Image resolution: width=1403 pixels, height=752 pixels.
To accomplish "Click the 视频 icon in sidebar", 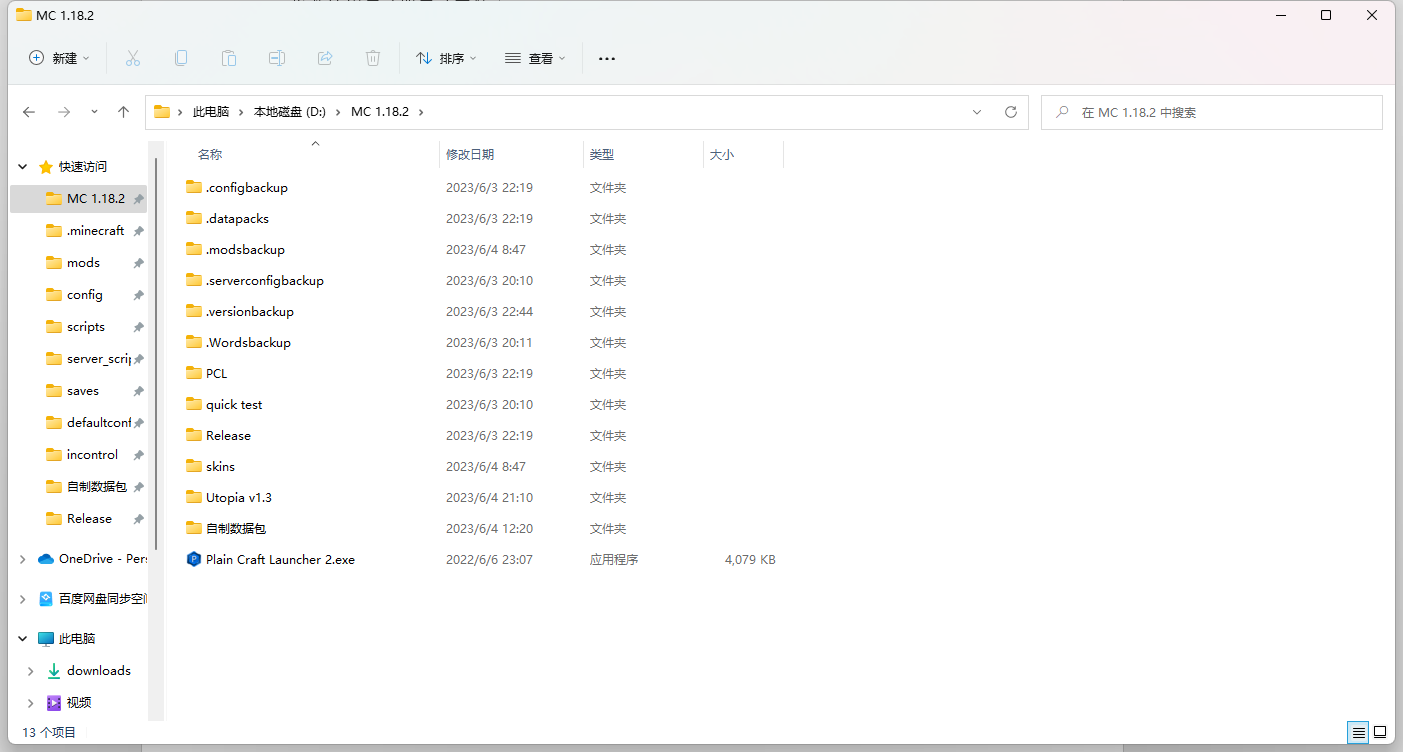I will tap(54, 703).
